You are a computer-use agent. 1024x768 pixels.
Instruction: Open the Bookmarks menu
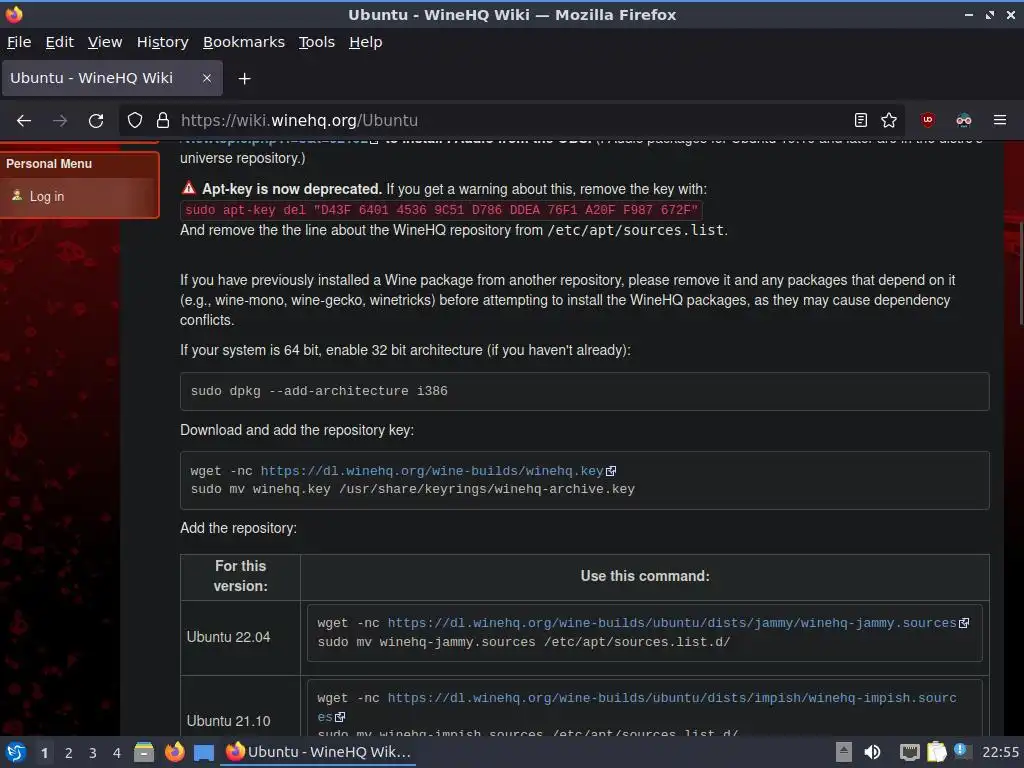click(244, 42)
